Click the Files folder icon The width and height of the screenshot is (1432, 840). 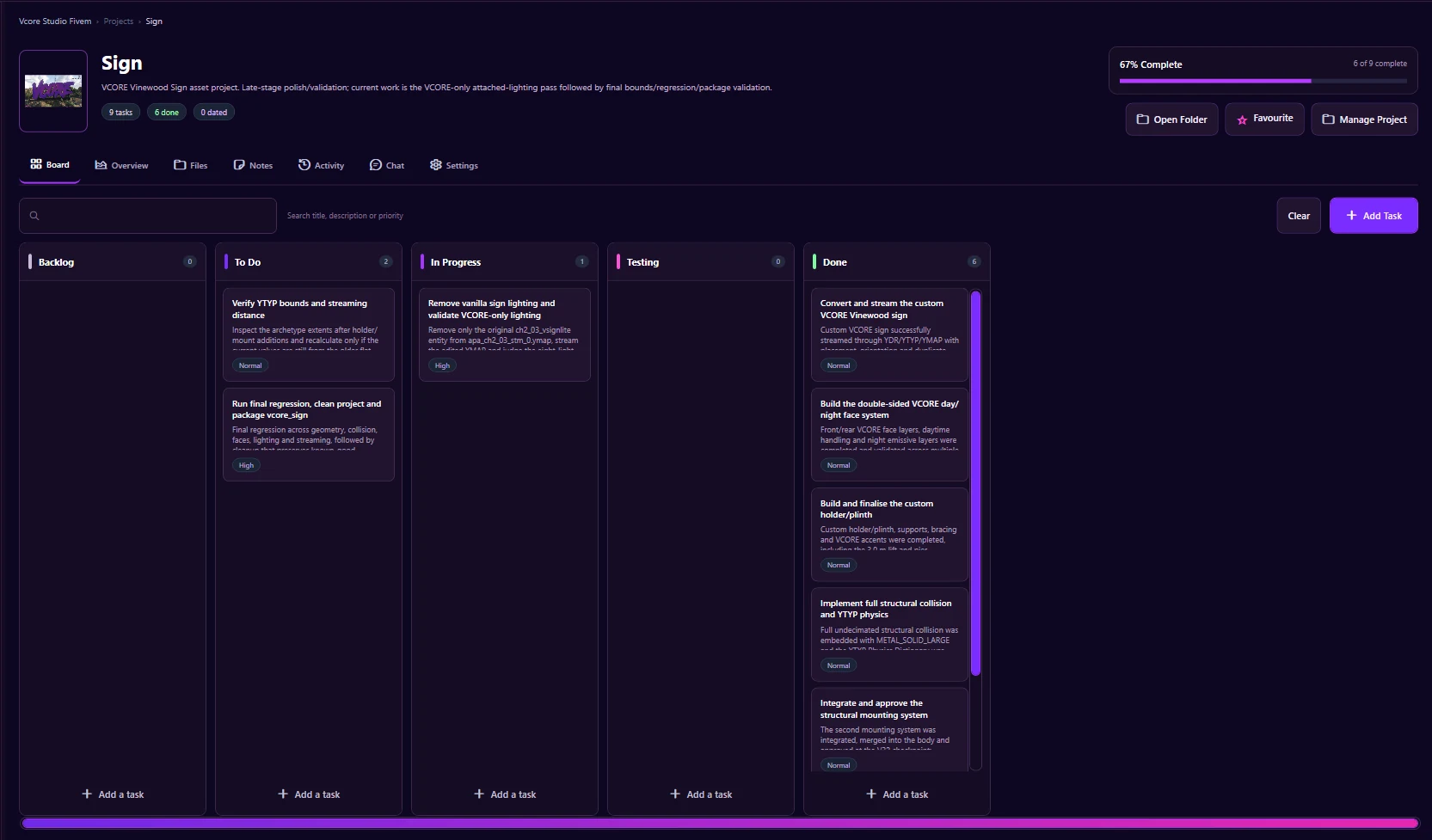coord(180,165)
